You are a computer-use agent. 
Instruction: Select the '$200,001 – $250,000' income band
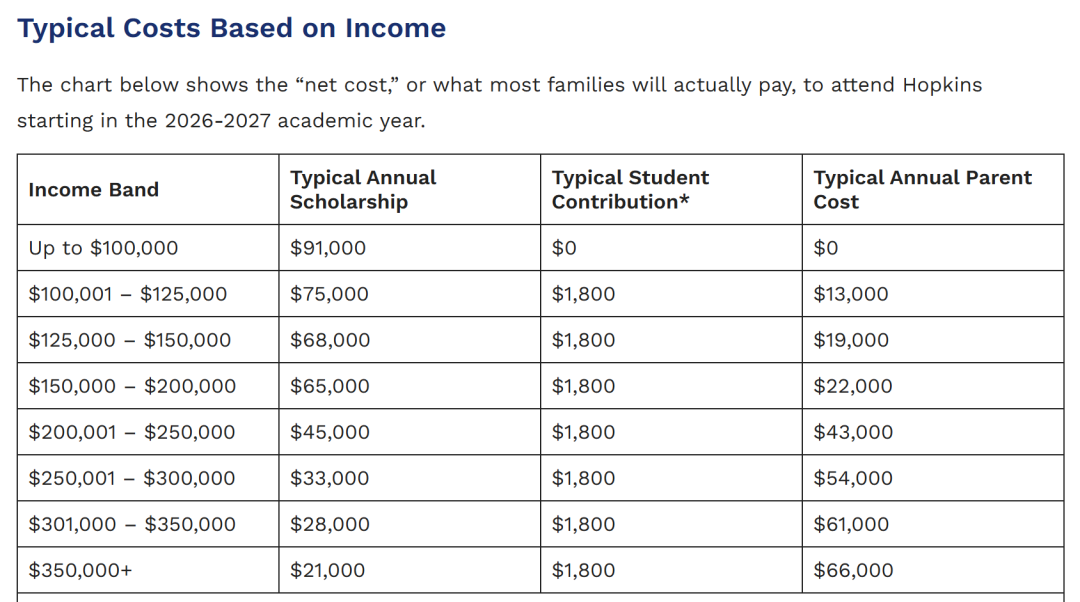pos(131,432)
